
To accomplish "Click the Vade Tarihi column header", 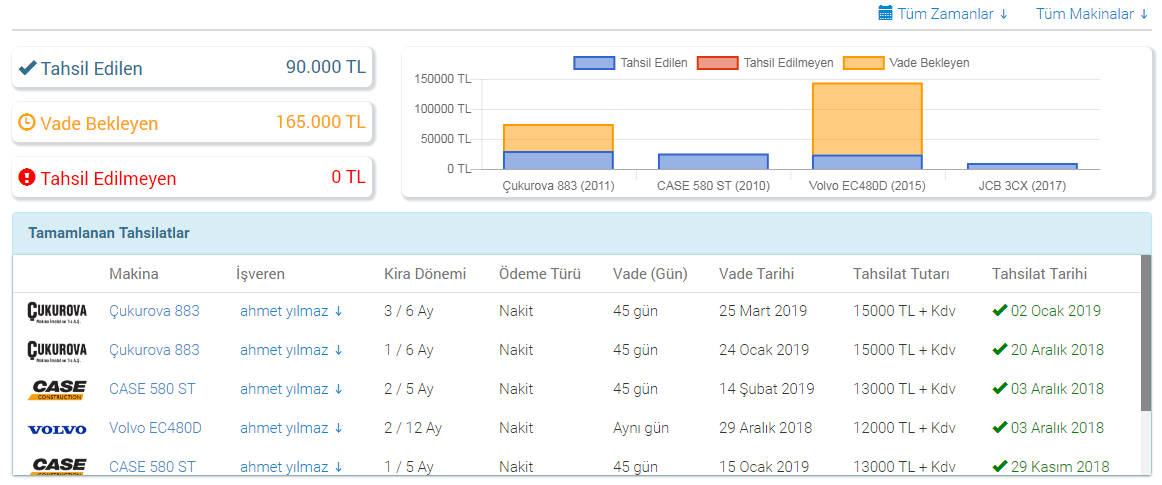I will 757,274.
